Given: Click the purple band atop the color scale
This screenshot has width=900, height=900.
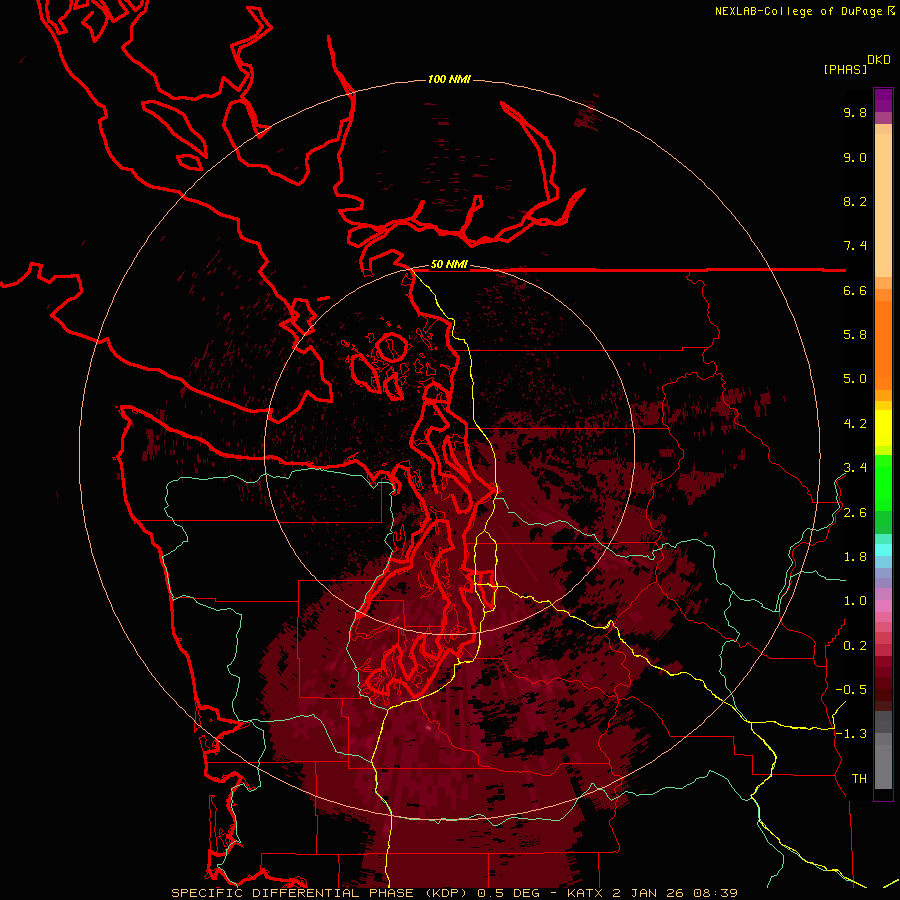Looking at the screenshot, I should (x=883, y=100).
